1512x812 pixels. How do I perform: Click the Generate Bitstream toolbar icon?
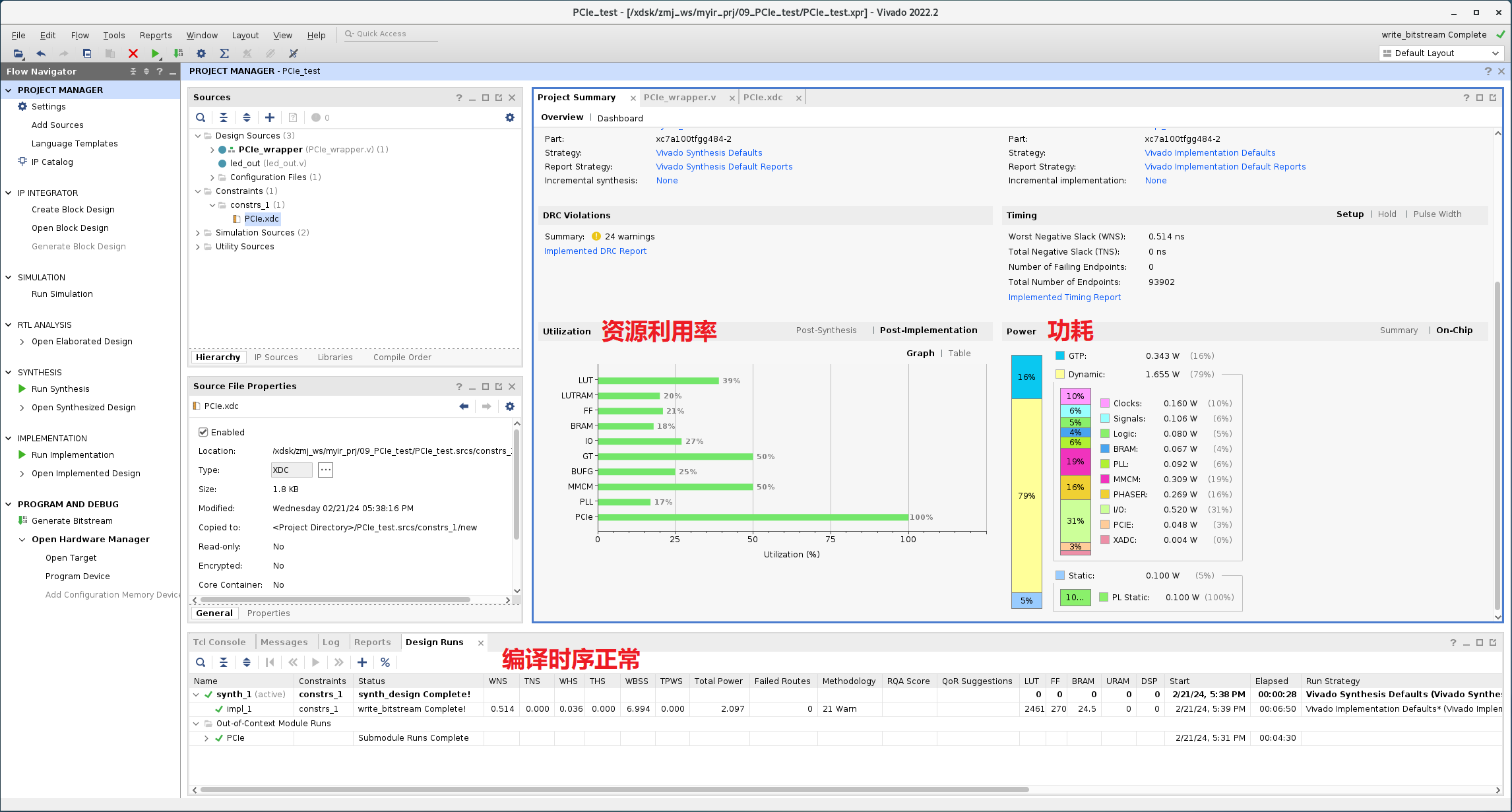(x=178, y=53)
